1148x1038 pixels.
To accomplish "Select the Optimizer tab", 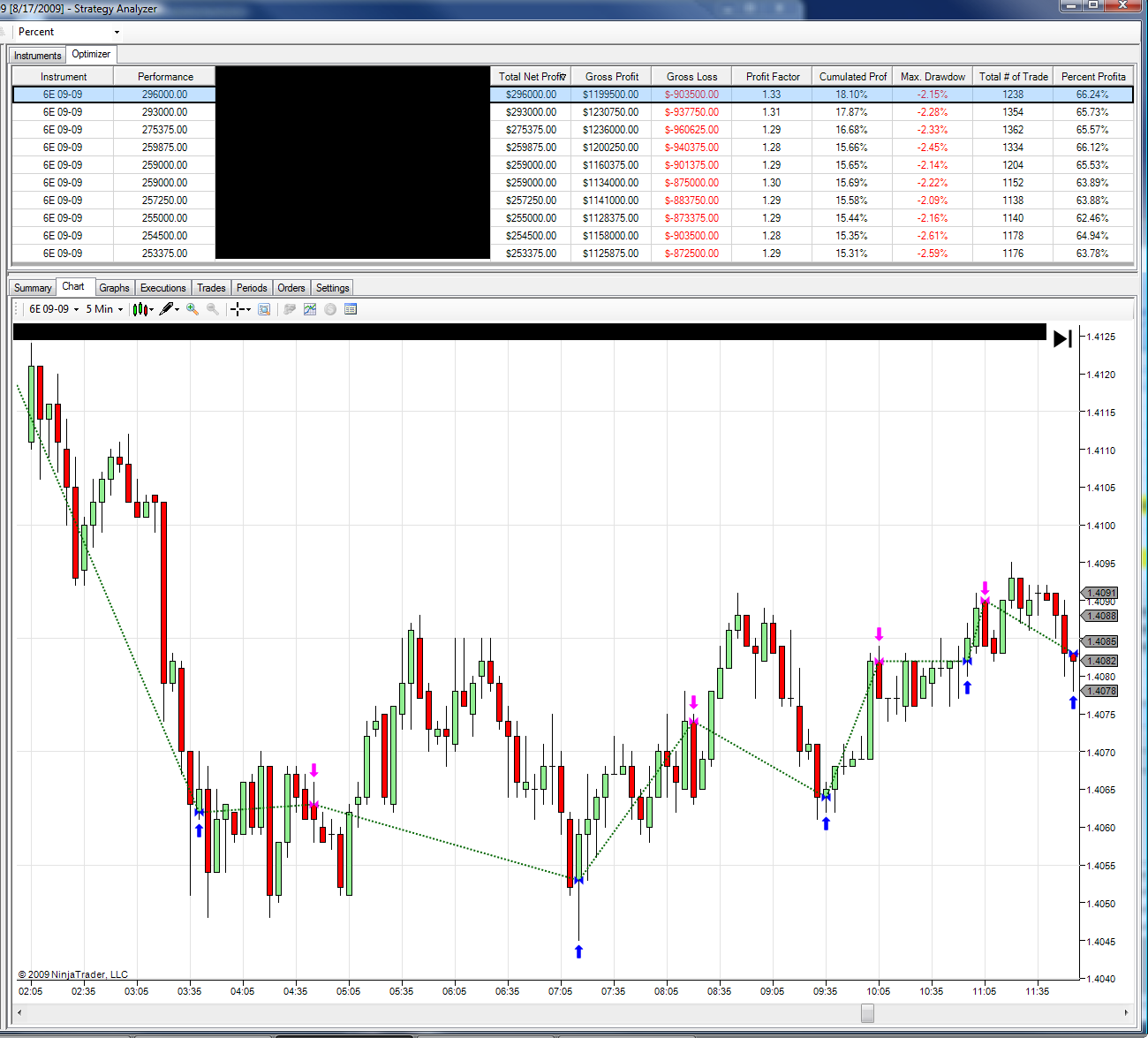I will point(91,55).
